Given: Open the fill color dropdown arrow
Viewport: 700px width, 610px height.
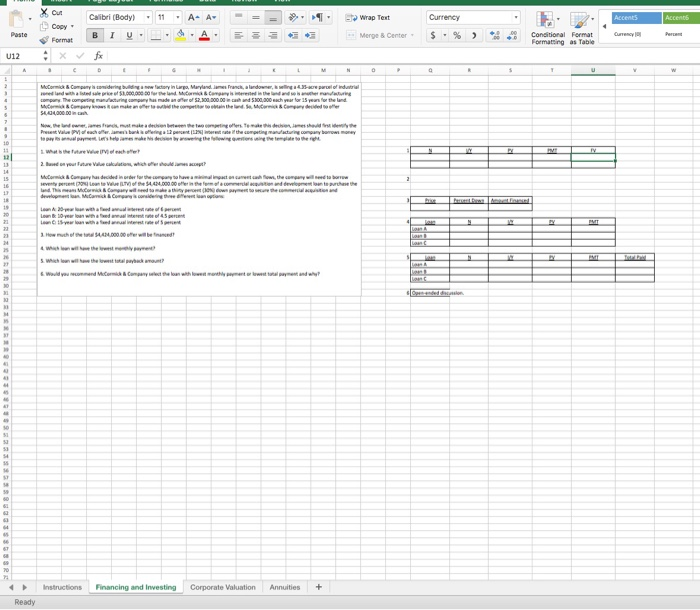Looking at the screenshot, I should [x=192, y=35].
